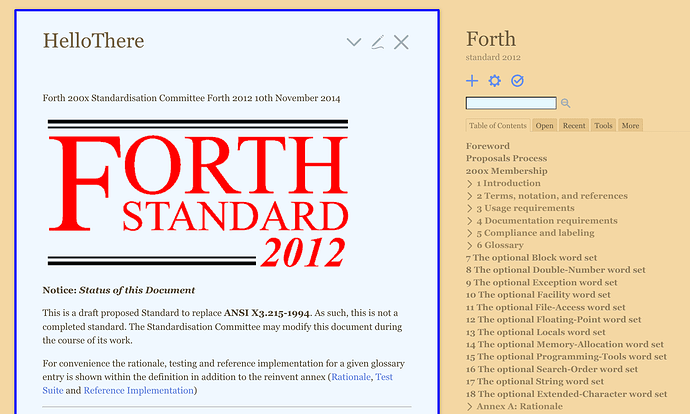Image resolution: width=690 pixels, height=414 pixels.
Task: Show the More tab
Action: coord(630,126)
